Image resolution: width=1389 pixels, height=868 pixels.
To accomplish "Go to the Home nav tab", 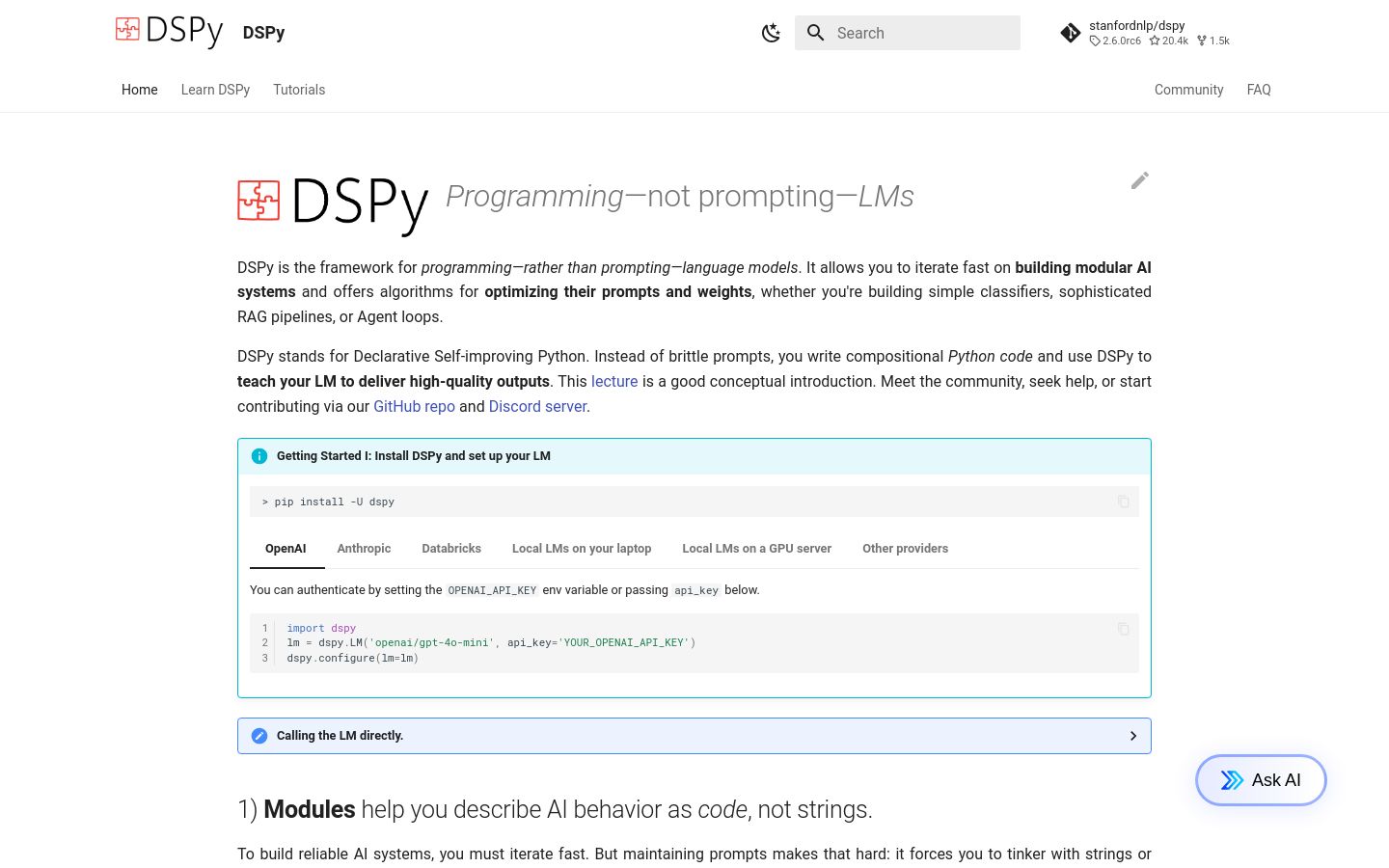I will pos(140,90).
